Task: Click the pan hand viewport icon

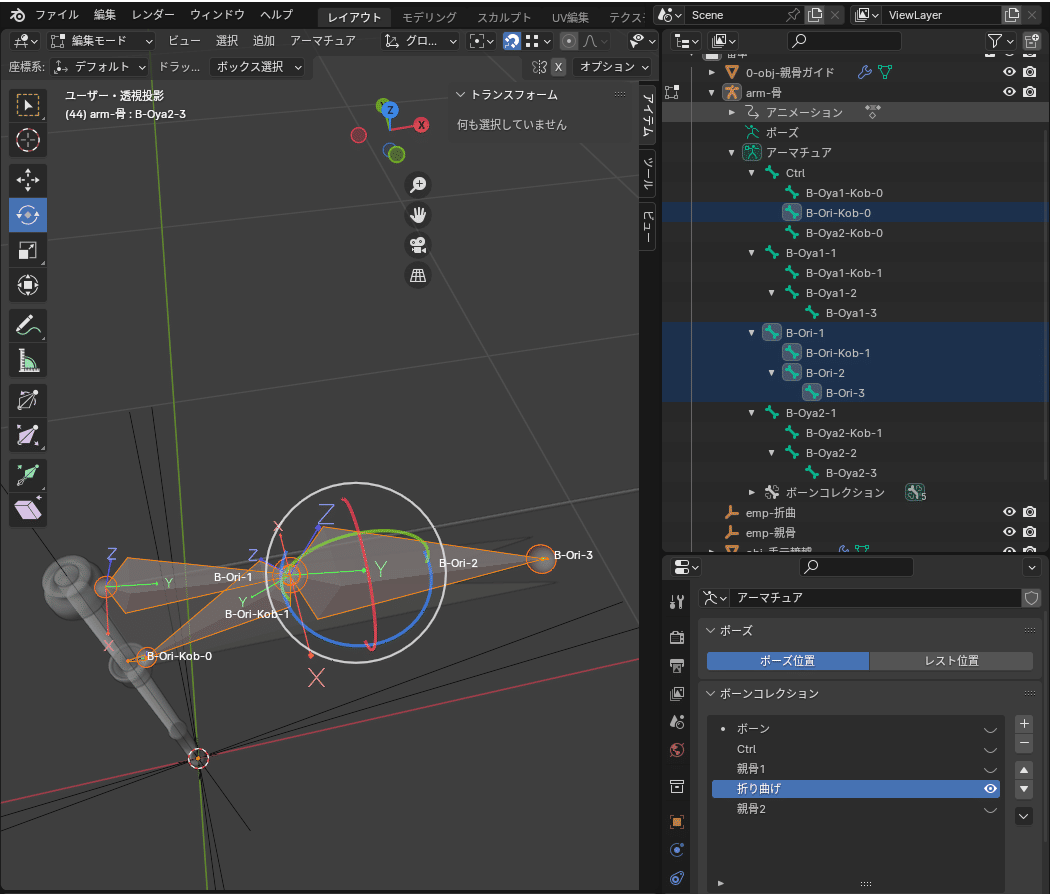Action: coord(418,214)
